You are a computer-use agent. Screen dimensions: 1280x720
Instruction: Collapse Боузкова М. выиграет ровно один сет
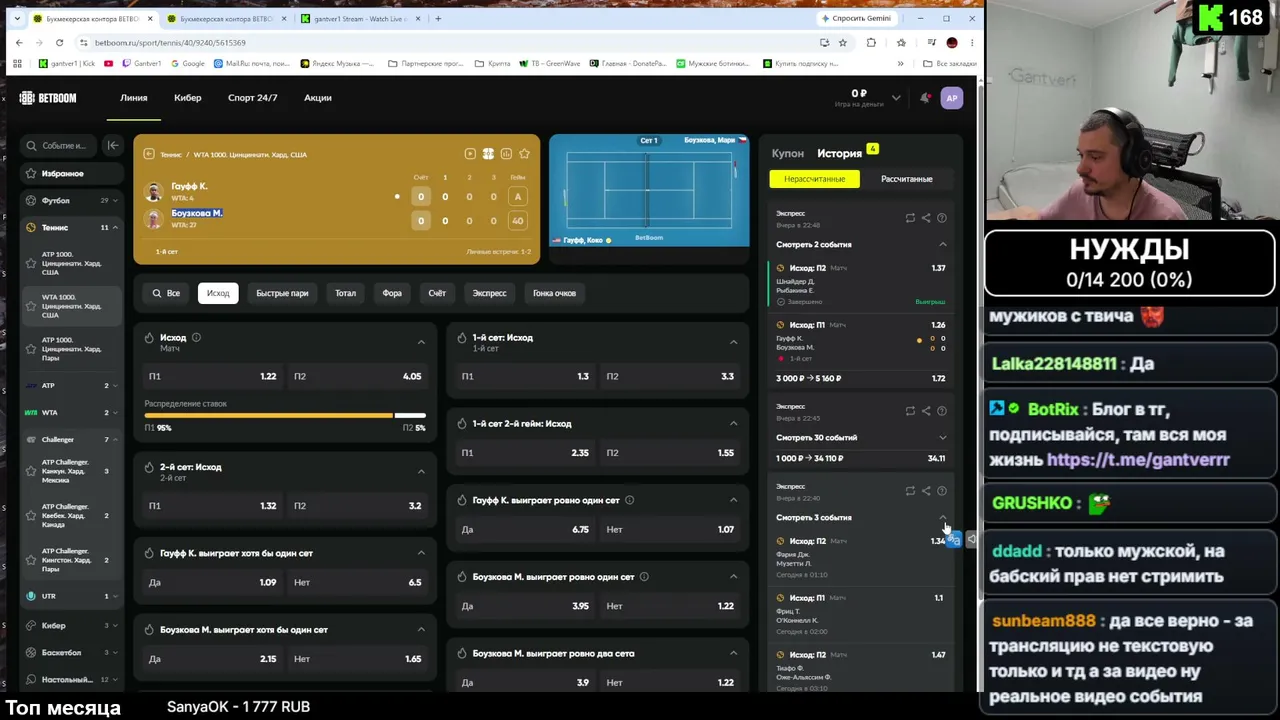pyautogui.click(x=733, y=576)
